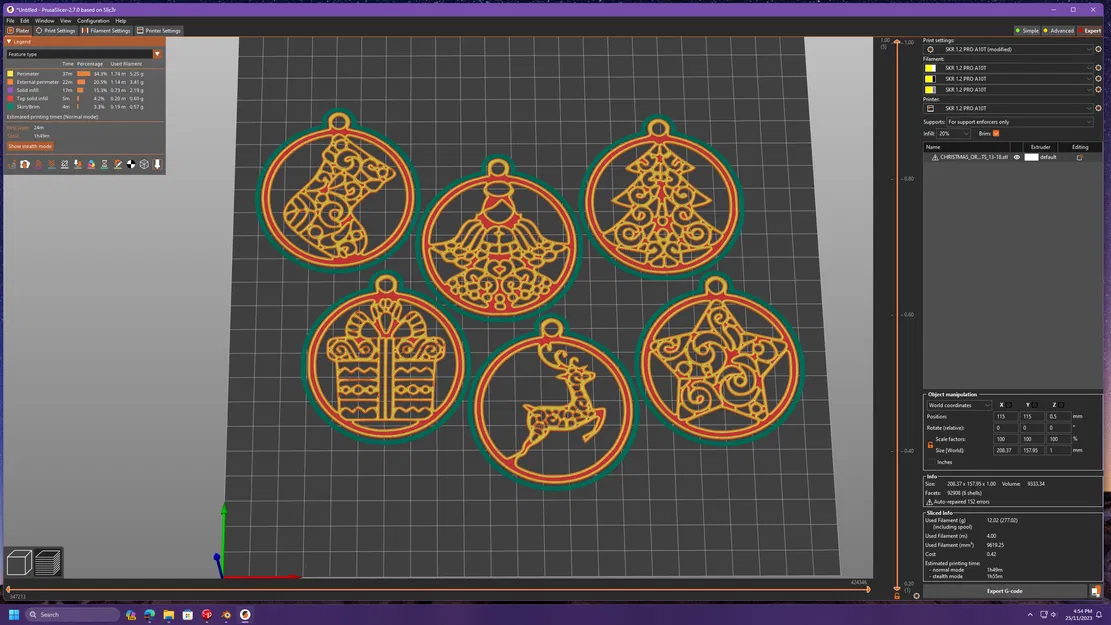Image resolution: width=1111 pixels, height=625 pixels.
Task: Switch to Print Settings tab
Action: pos(55,30)
